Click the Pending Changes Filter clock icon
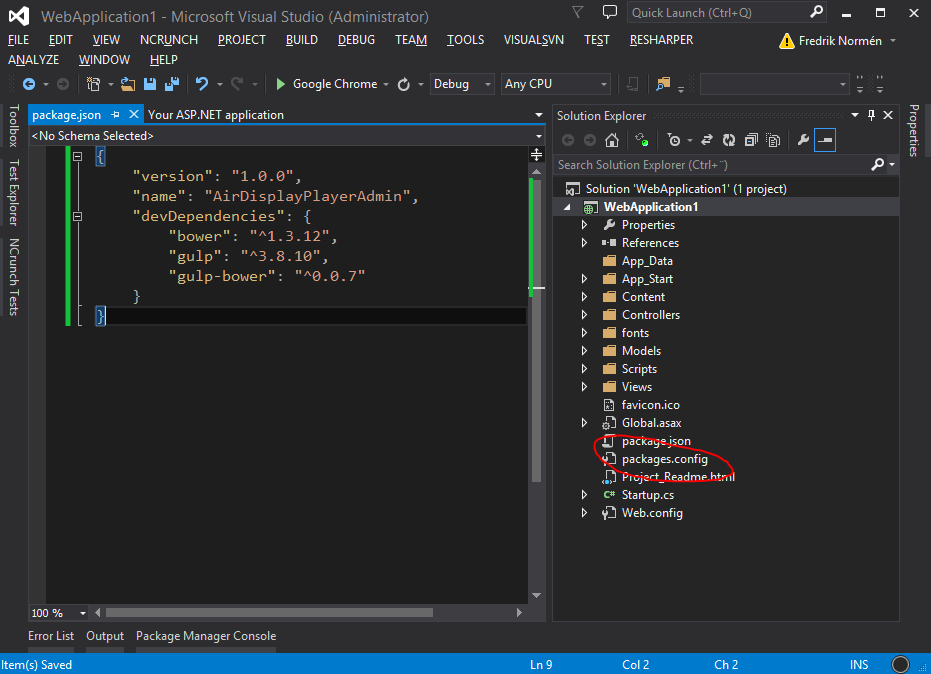Viewport: 931px width, 674px height. coord(674,140)
